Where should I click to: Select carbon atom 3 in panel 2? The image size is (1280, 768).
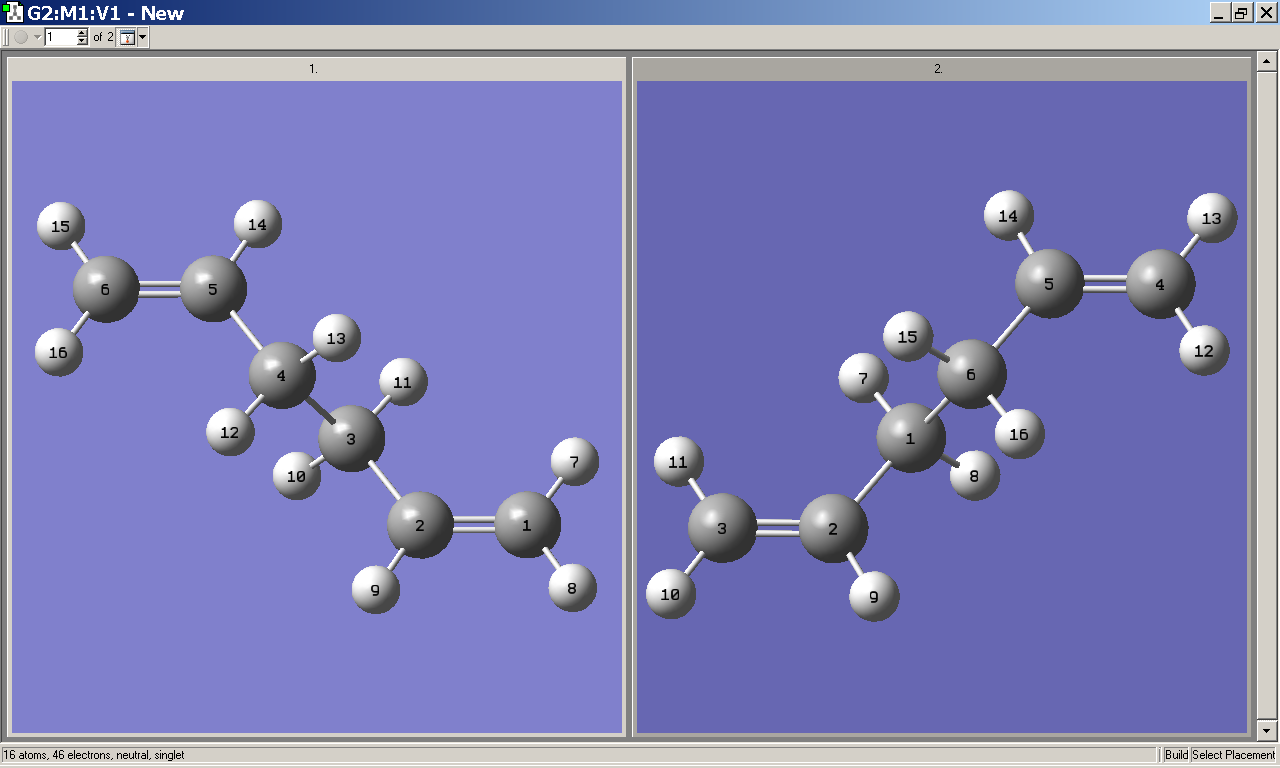(x=722, y=528)
